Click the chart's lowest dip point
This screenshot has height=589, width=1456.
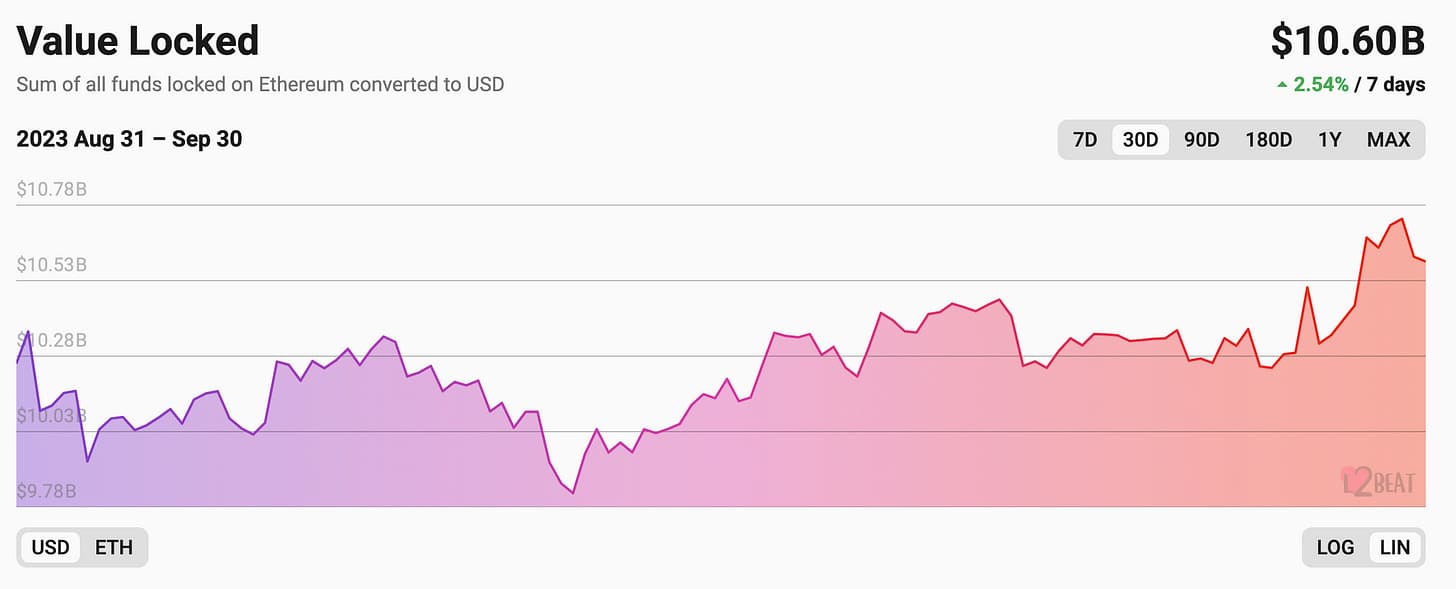pos(573,493)
